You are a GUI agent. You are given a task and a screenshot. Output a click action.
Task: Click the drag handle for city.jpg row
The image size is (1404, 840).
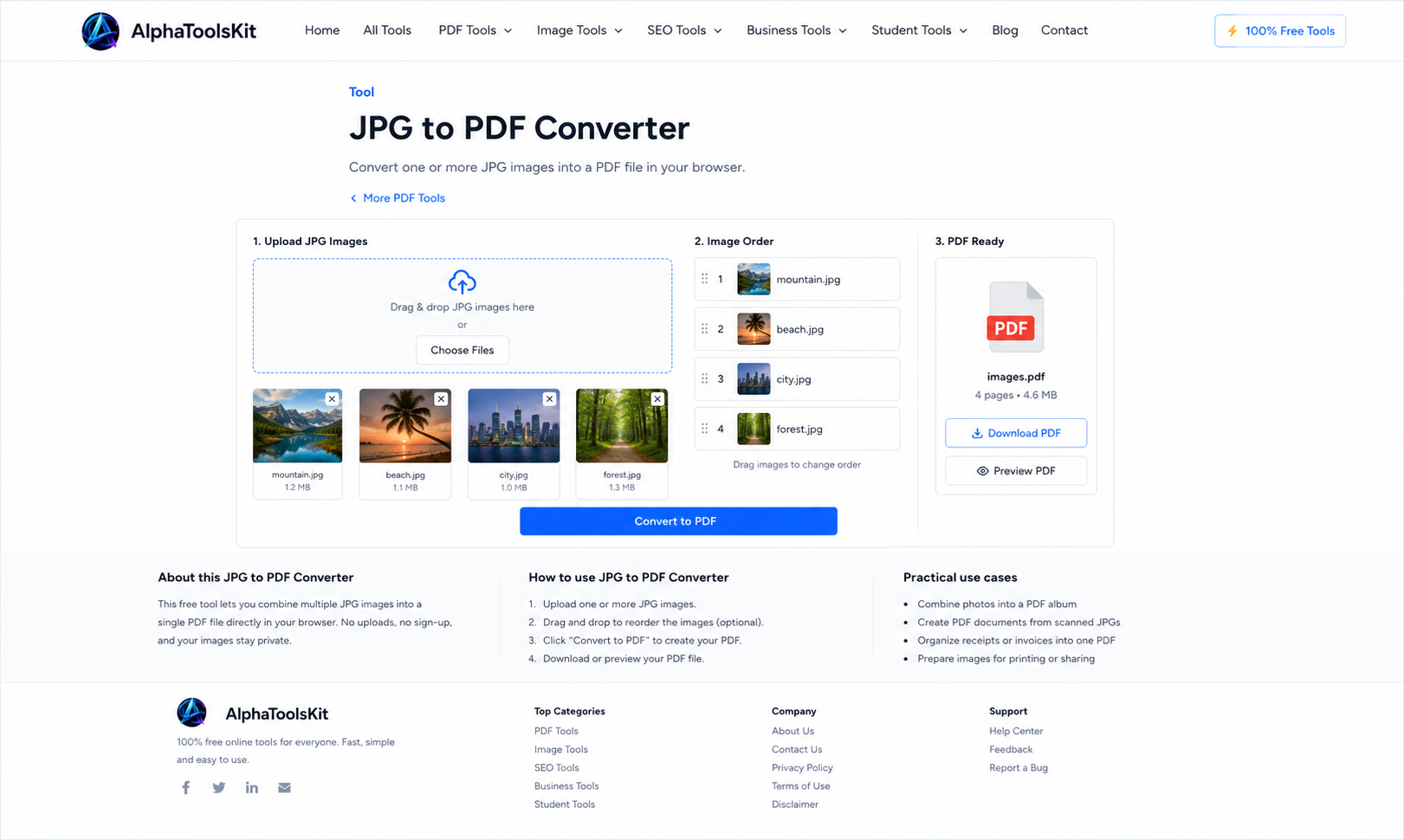tap(704, 378)
